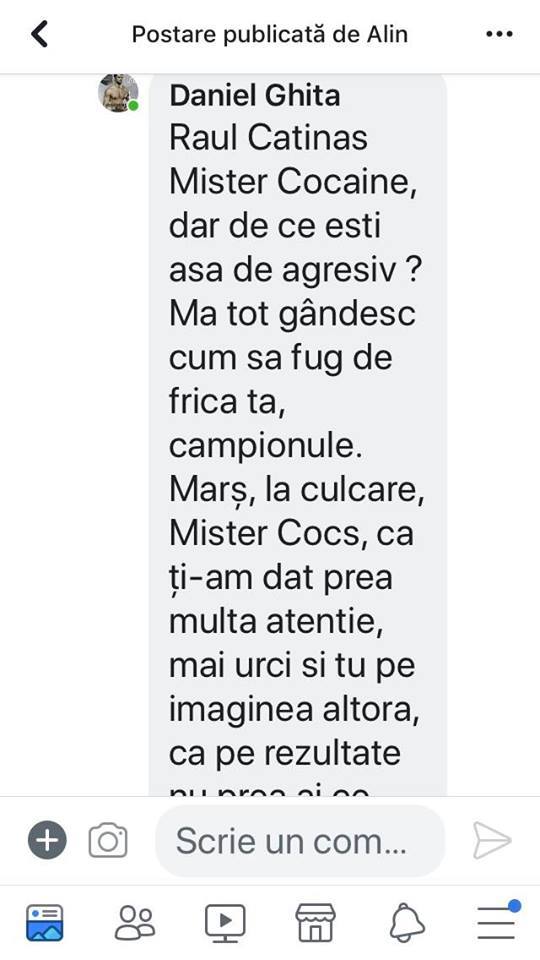540x960 pixels.
Task: Open the hamburger menu tab
Action: [x=496, y=923]
